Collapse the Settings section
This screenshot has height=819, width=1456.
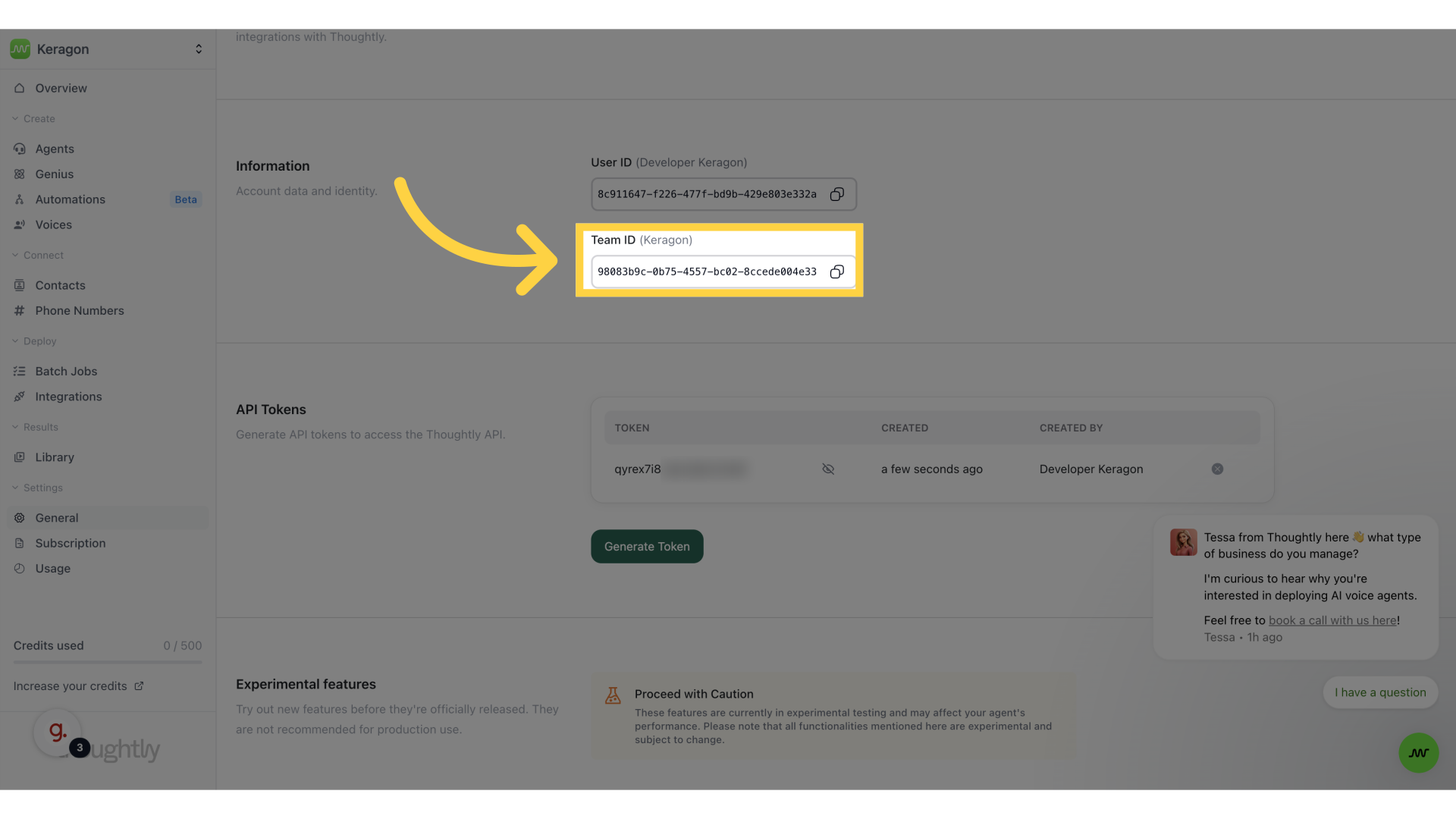(37, 488)
